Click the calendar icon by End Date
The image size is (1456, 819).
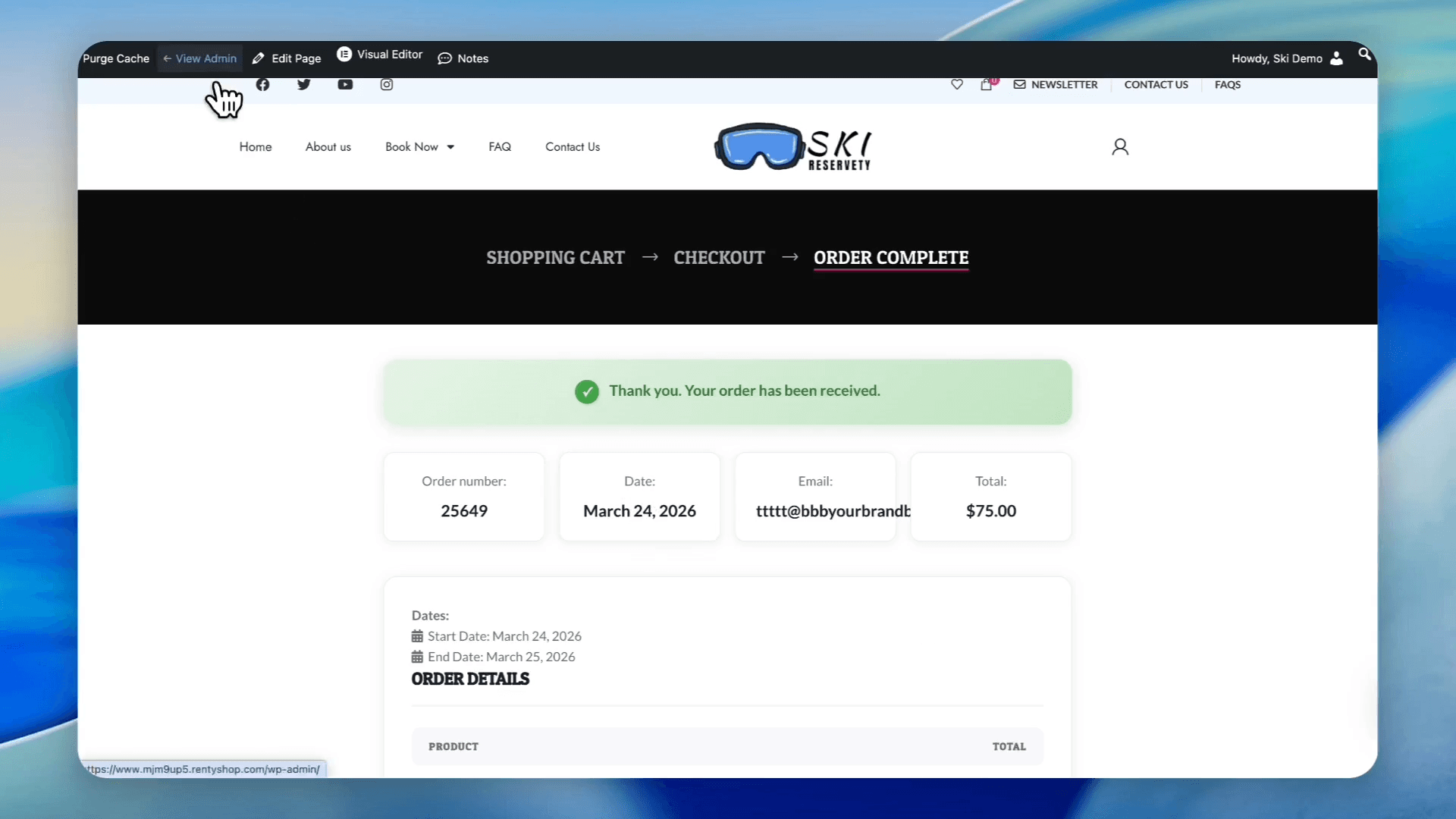pos(417,657)
